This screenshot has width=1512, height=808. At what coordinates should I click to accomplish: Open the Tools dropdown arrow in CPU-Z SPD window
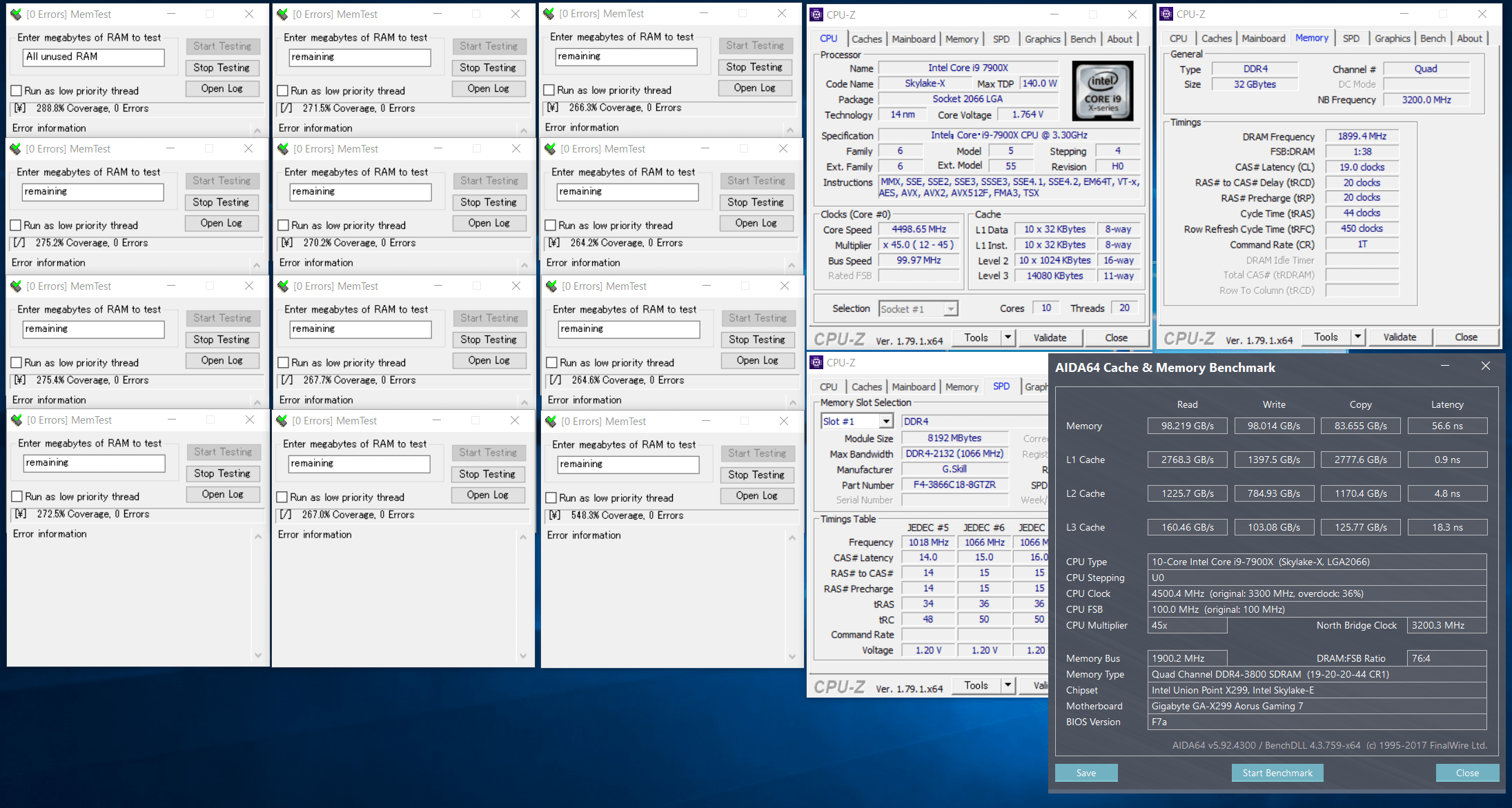coord(1008,685)
